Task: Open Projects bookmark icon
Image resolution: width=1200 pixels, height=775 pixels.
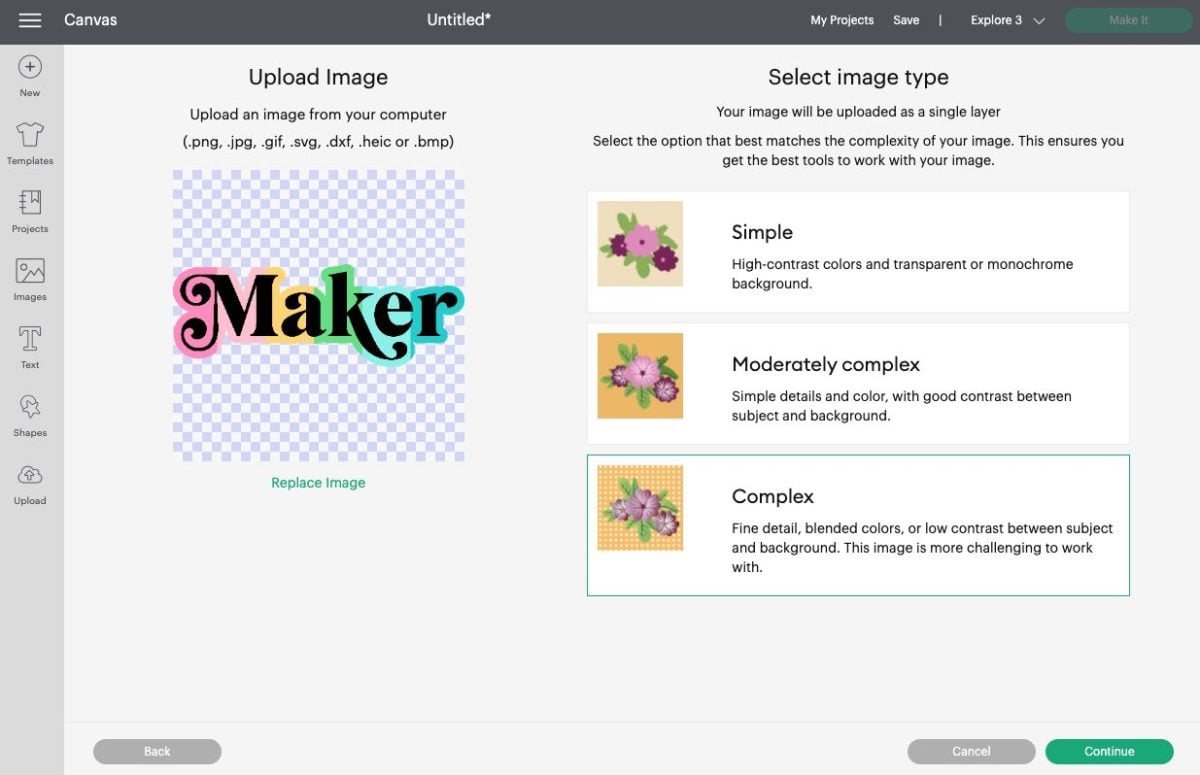Action: [x=30, y=203]
